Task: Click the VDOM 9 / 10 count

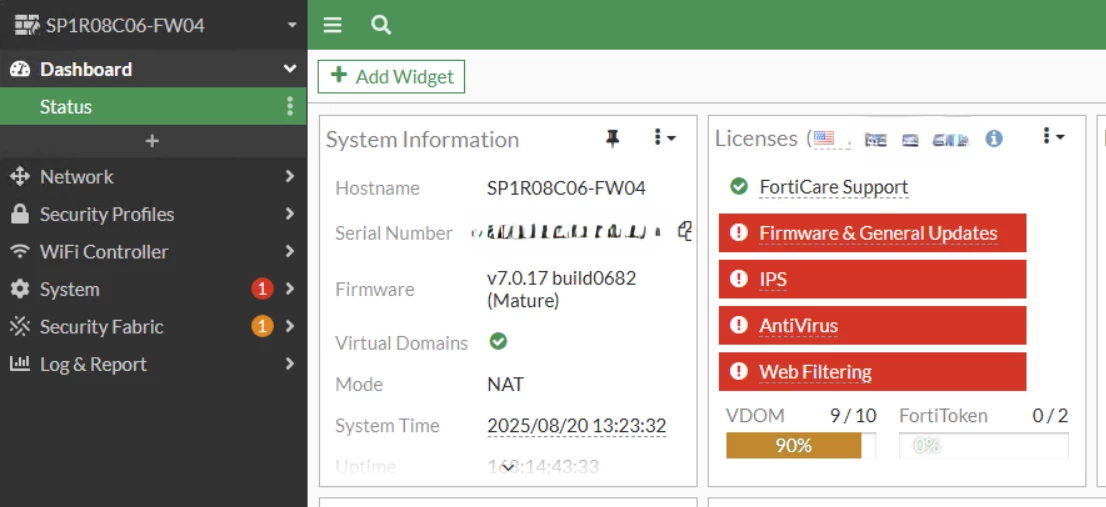Action: (853, 415)
